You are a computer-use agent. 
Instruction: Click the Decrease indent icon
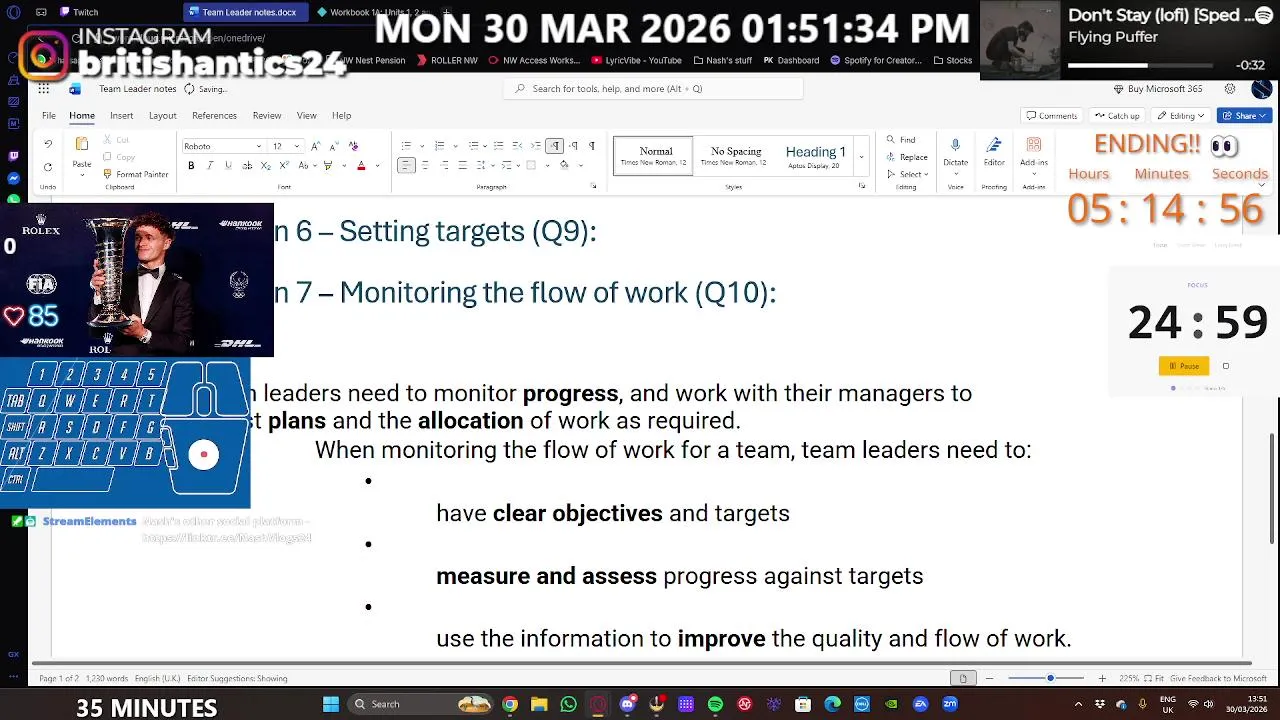(517, 146)
